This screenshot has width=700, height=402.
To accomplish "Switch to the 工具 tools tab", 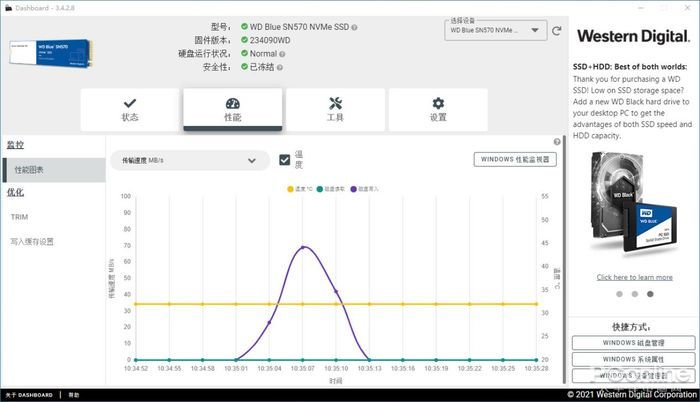I will [335, 109].
